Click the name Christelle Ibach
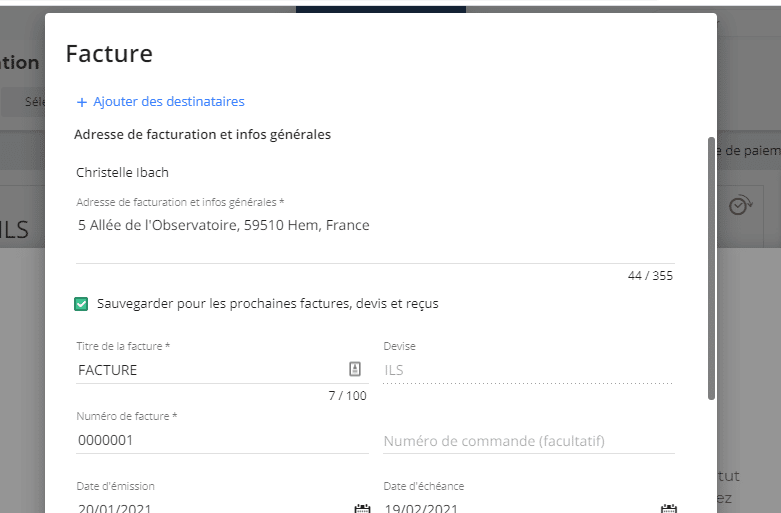The image size is (781, 513). [123, 172]
